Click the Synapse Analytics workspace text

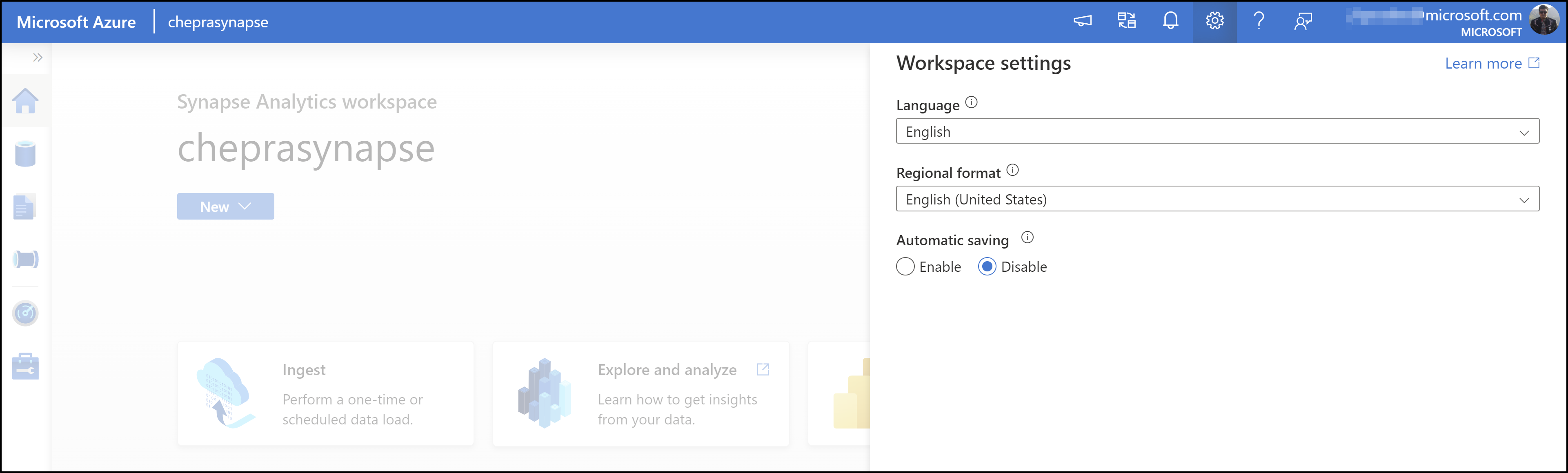[307, 102]
